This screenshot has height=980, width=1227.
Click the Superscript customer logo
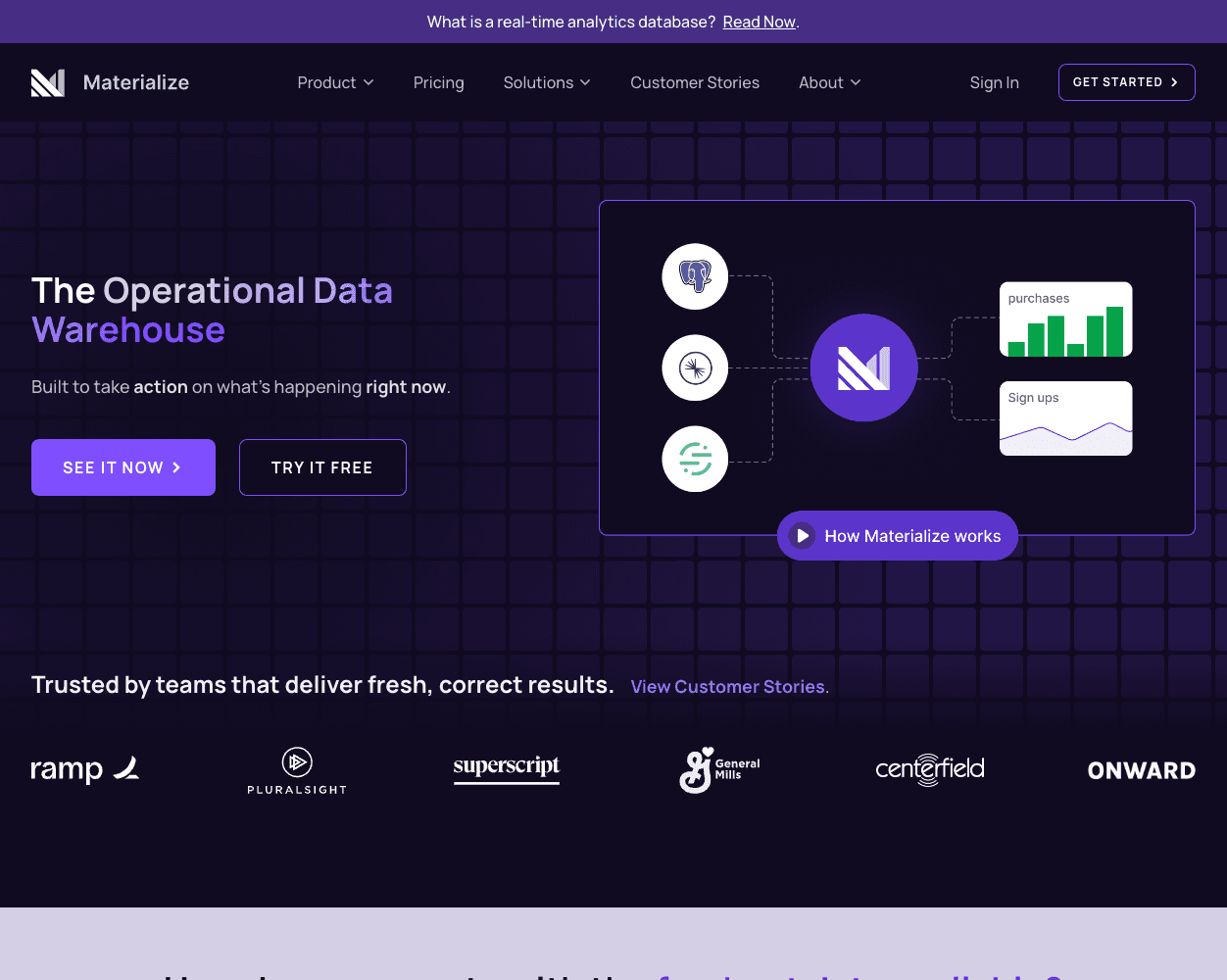pyautogui.click(x=507, y=769)
